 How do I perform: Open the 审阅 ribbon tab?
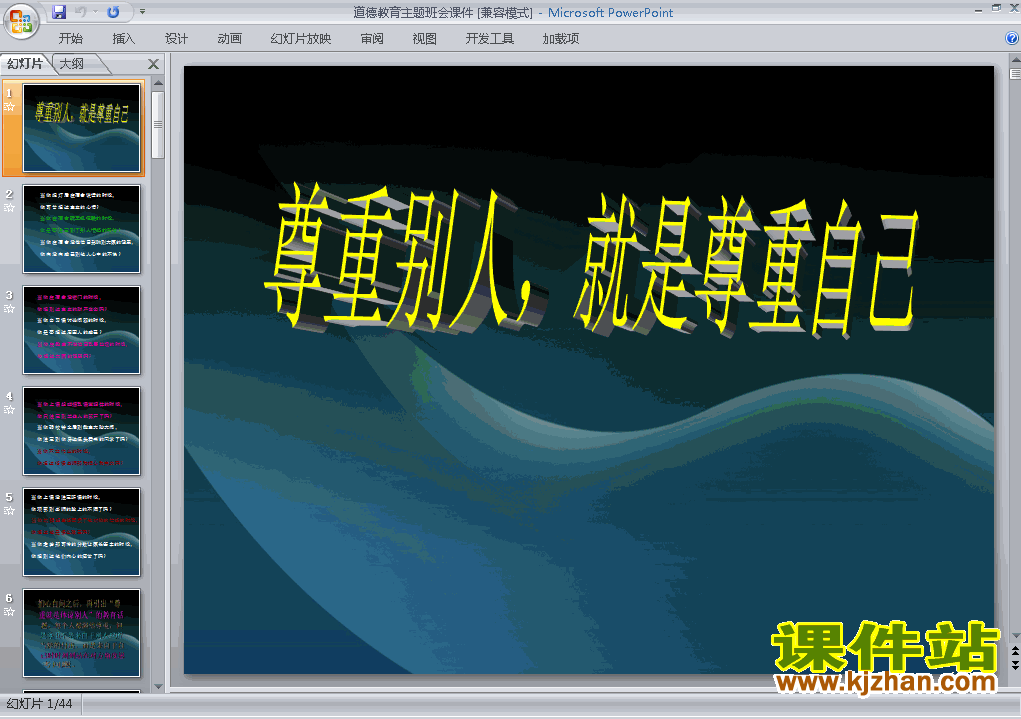(x=372, y=38)
